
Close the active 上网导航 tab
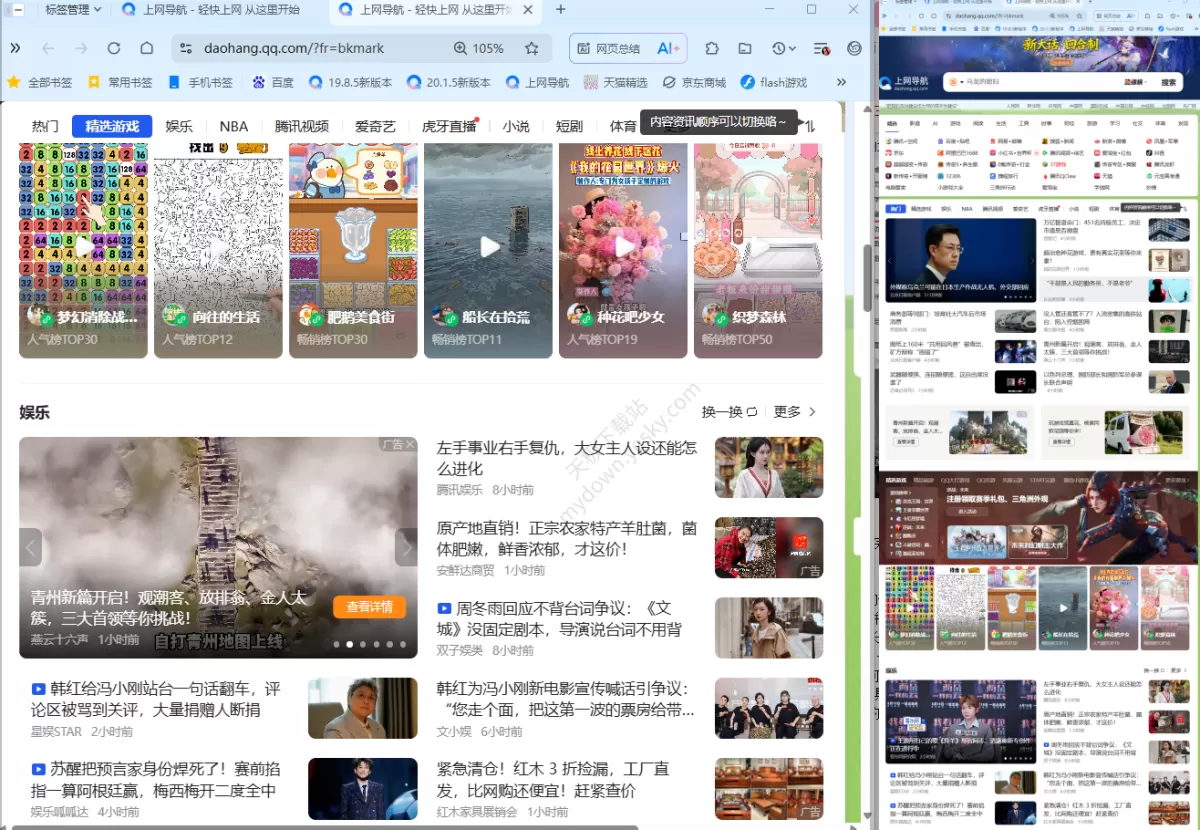coord(530,10)
